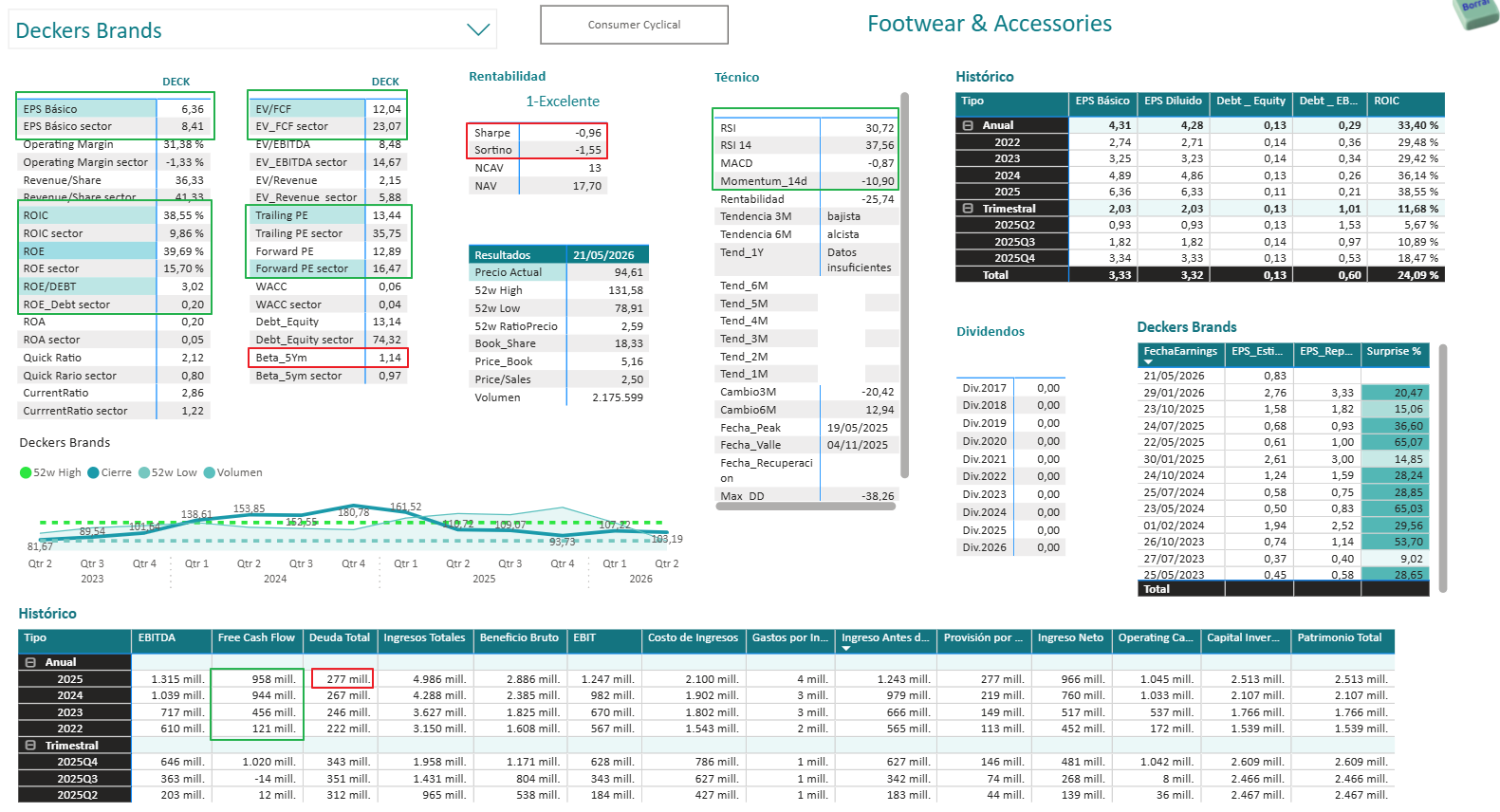The width and height of the screenshot is (1500, 812).
Task: Sort by the Costo de Ingresos column header
Action: pyautogui.click(x=693, y=638)
